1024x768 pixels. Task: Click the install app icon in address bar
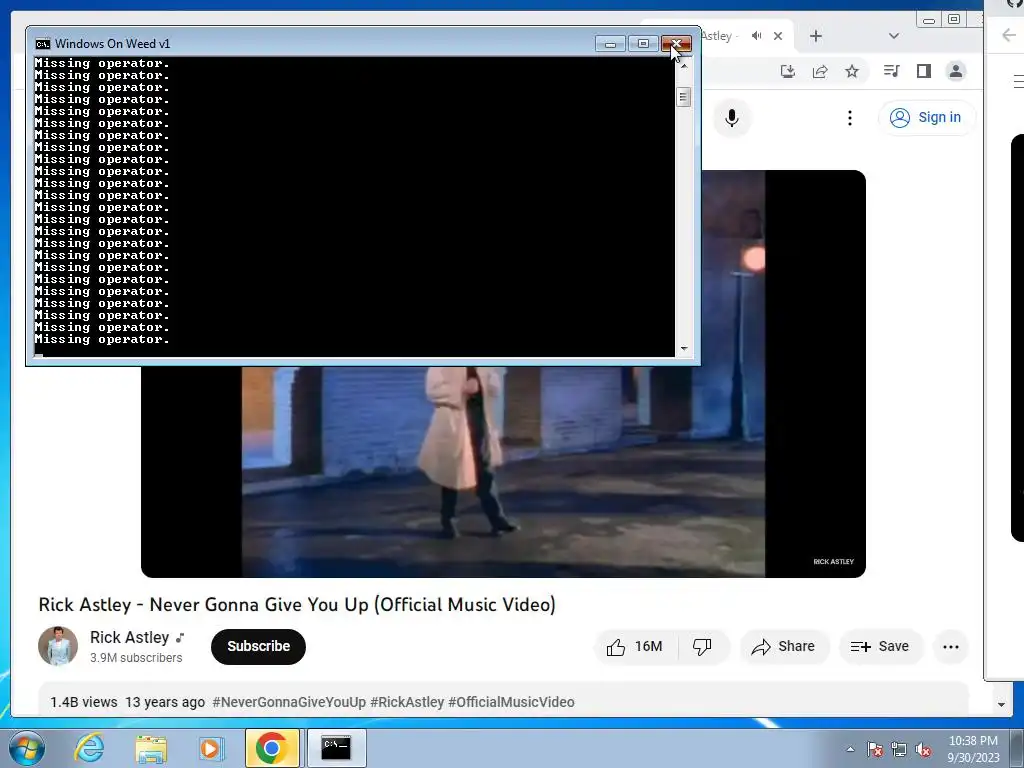788,71
